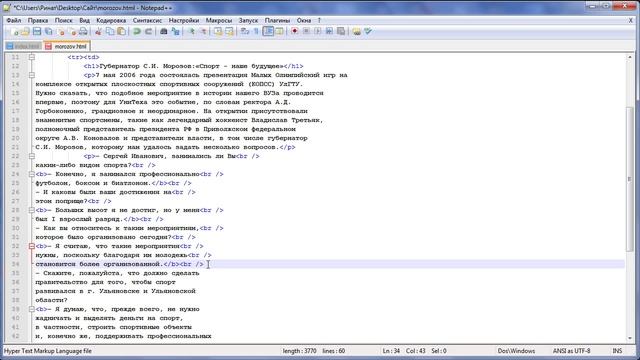Image resolution: width=640 pixels, height=360 pixels.
Task: Click the Replace toolbar icon
Action: 176,32
